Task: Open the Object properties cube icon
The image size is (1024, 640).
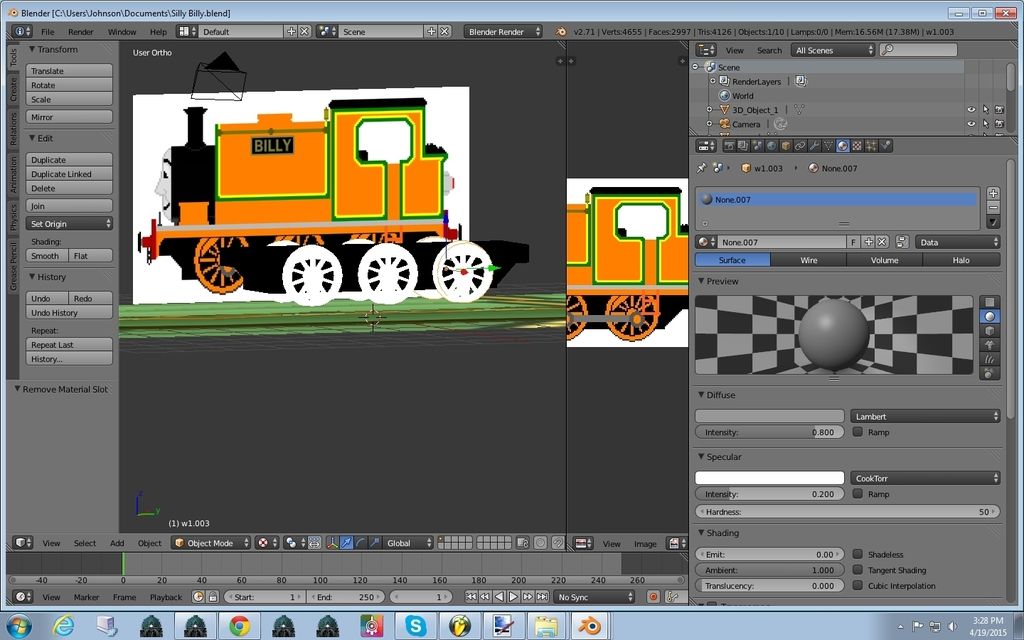Action: [786, 146]
